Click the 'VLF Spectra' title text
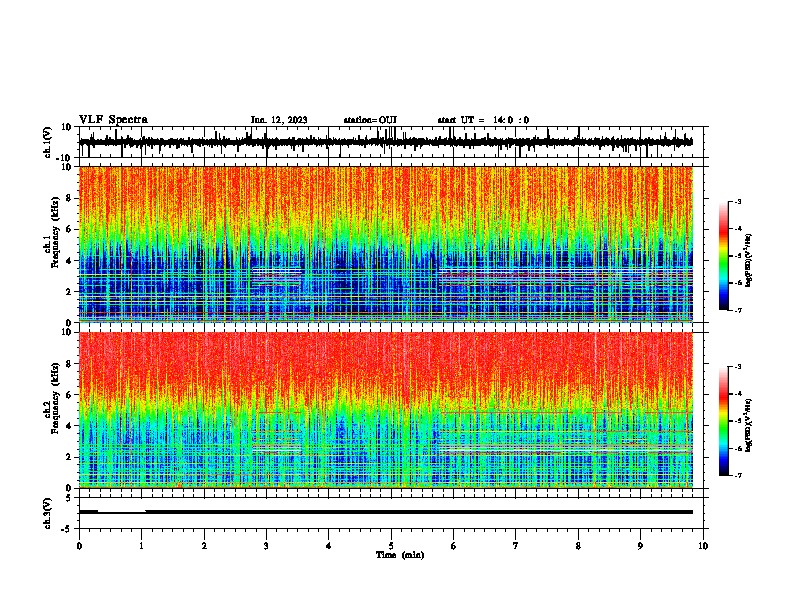Screen dimensions: 792x612 point(113,120)
